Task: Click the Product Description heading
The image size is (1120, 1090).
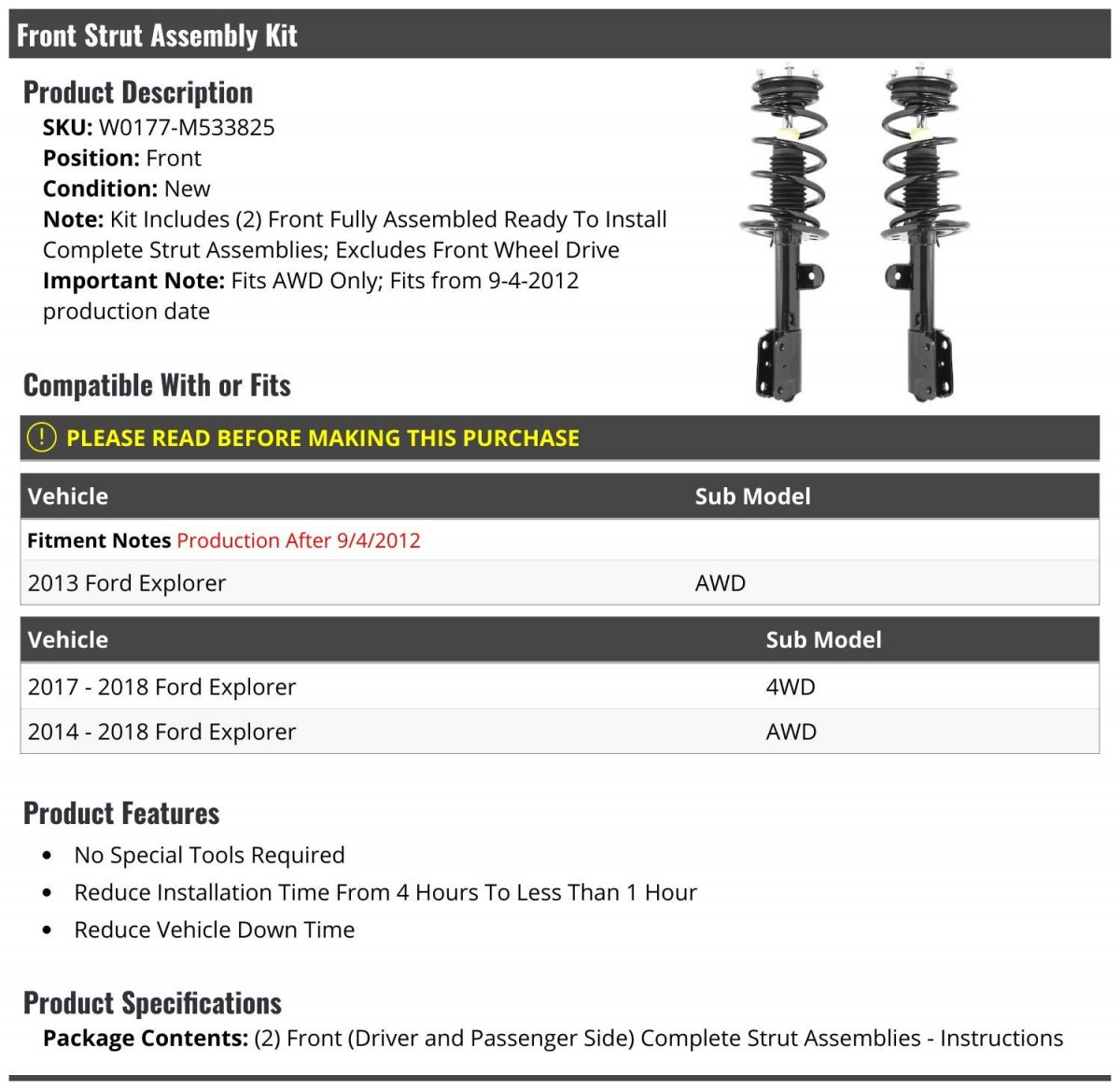Action: pyautogui.click(x=138, y=92)
